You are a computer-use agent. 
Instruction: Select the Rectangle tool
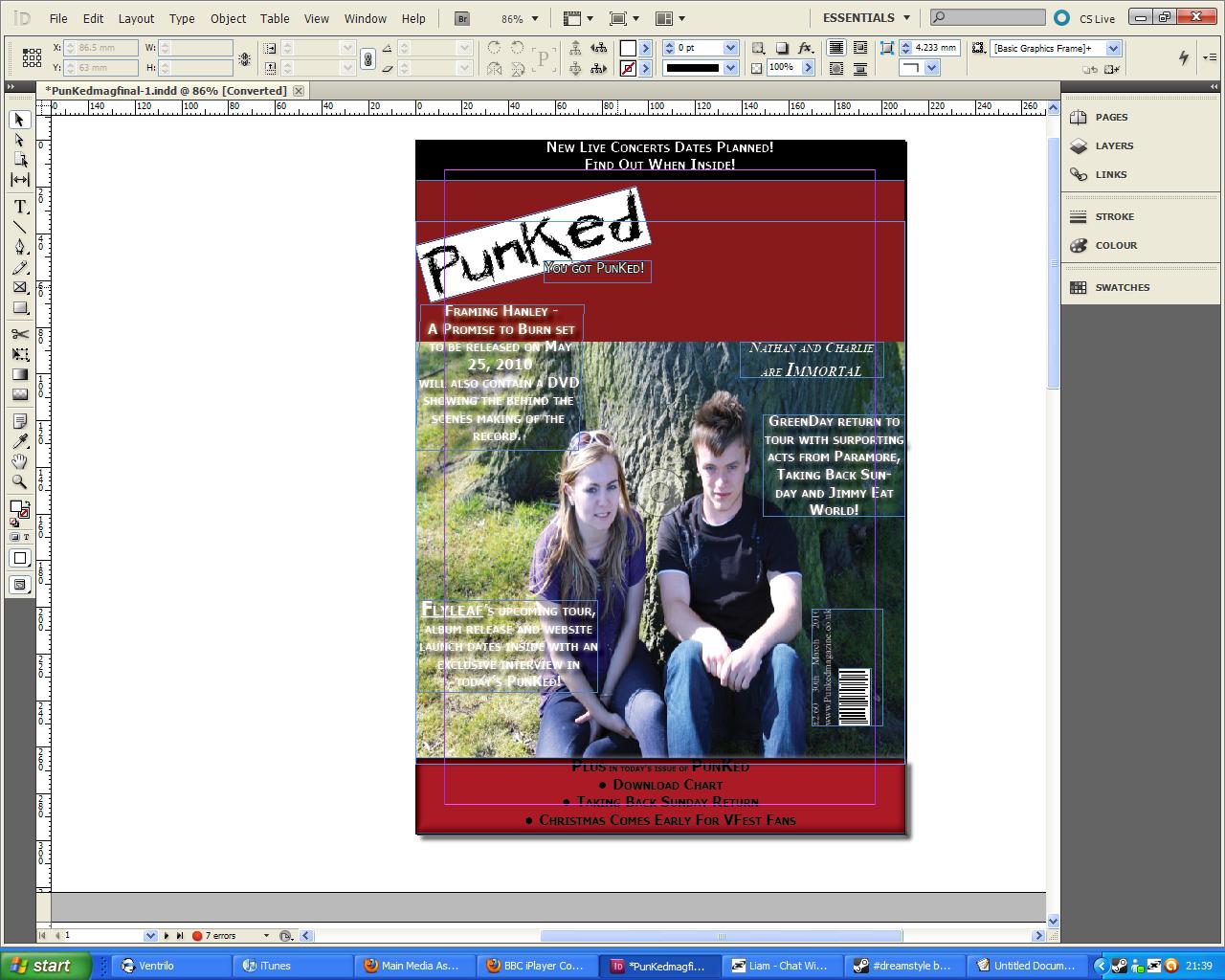pos(20,307)
